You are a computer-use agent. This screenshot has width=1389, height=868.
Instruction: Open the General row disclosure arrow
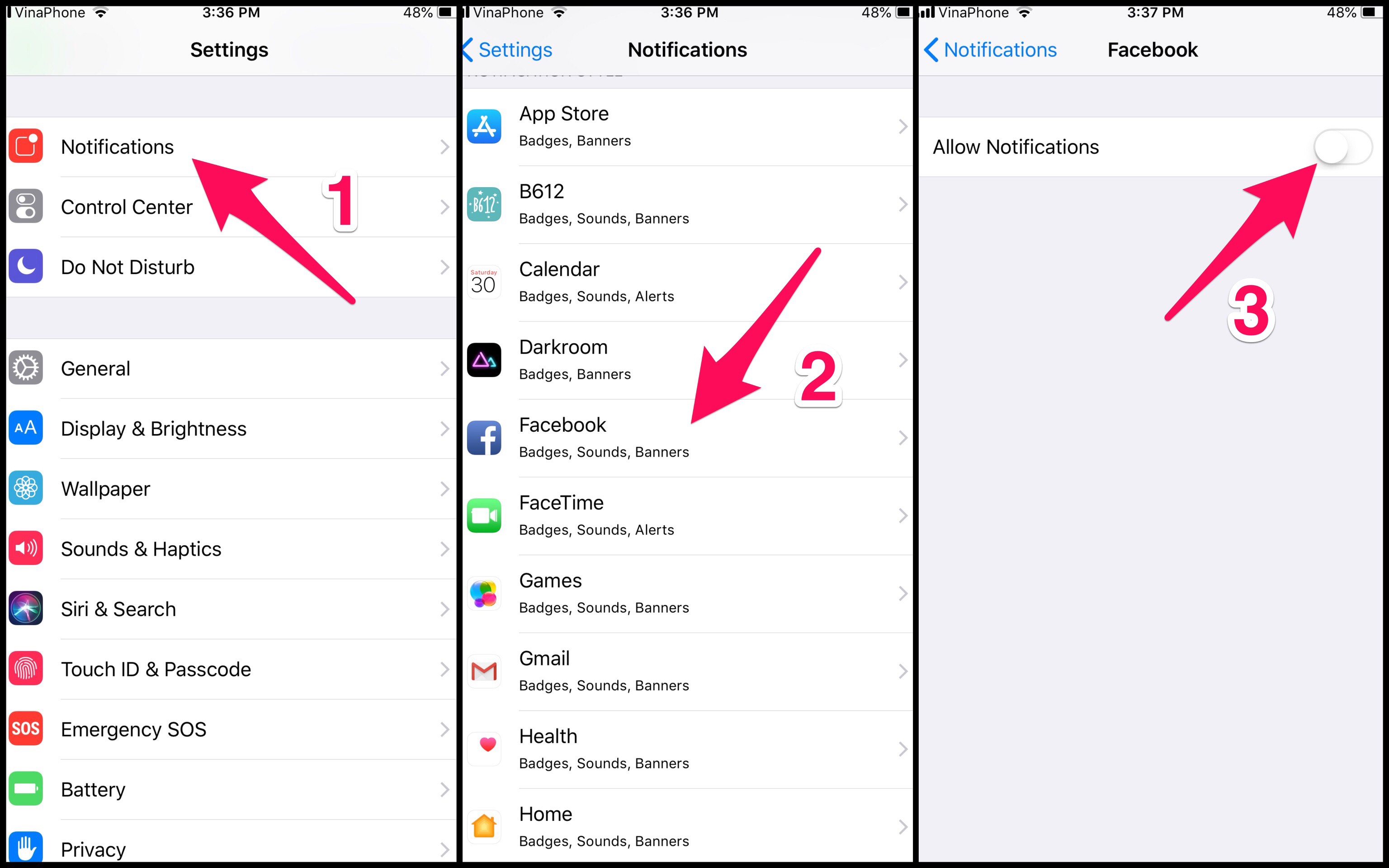(445, 368)
